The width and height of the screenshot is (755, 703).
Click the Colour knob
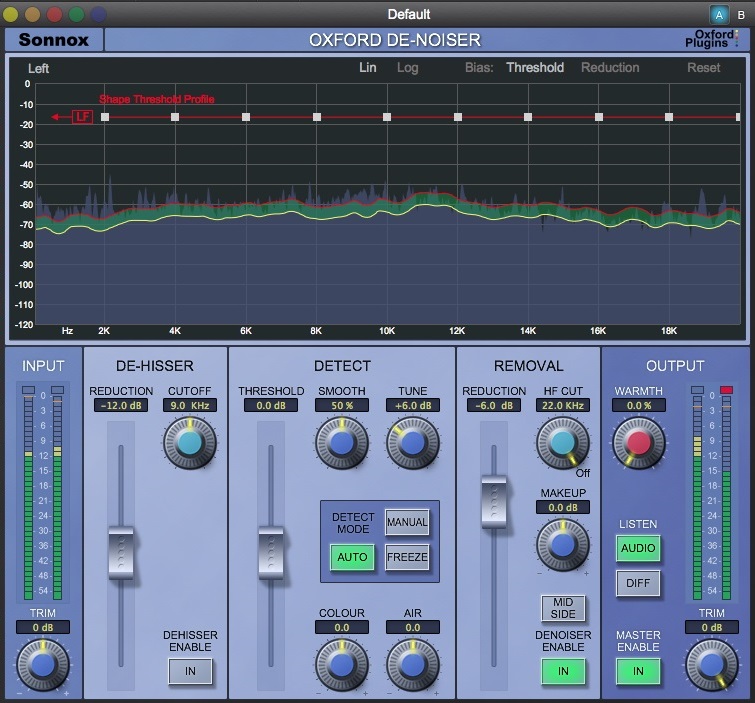342,665
